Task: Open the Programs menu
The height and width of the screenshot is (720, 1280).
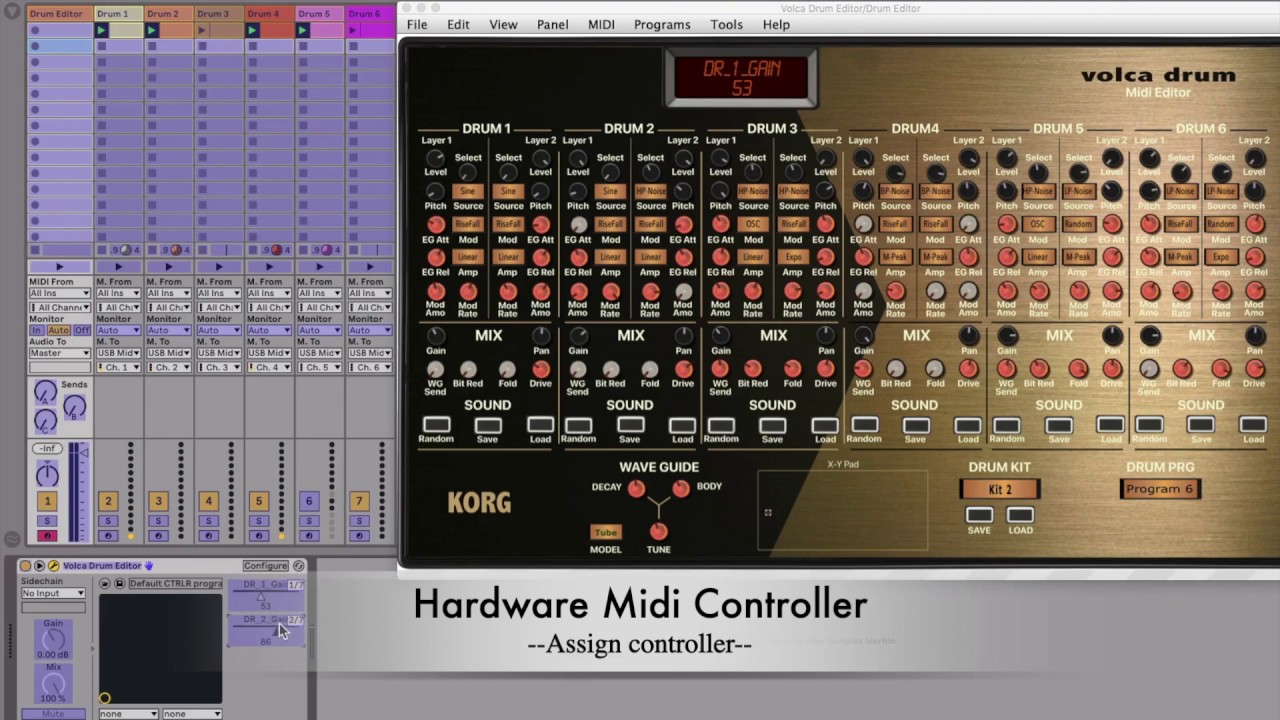Action: tap(662, 24)
